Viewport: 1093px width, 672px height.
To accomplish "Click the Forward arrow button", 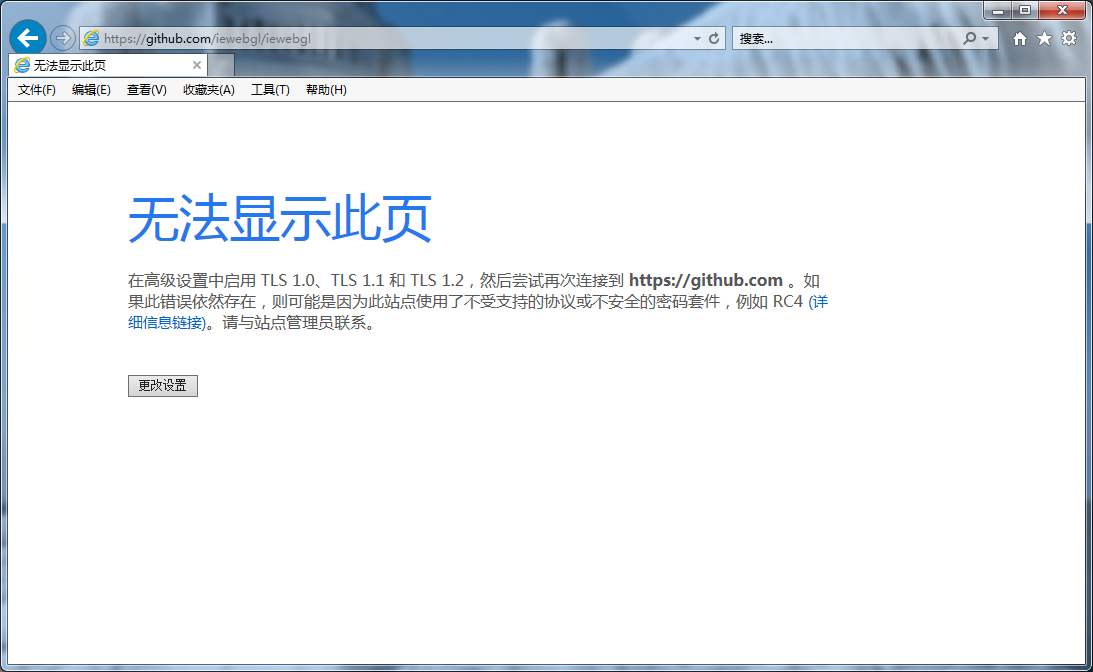I will coord(63,38).
